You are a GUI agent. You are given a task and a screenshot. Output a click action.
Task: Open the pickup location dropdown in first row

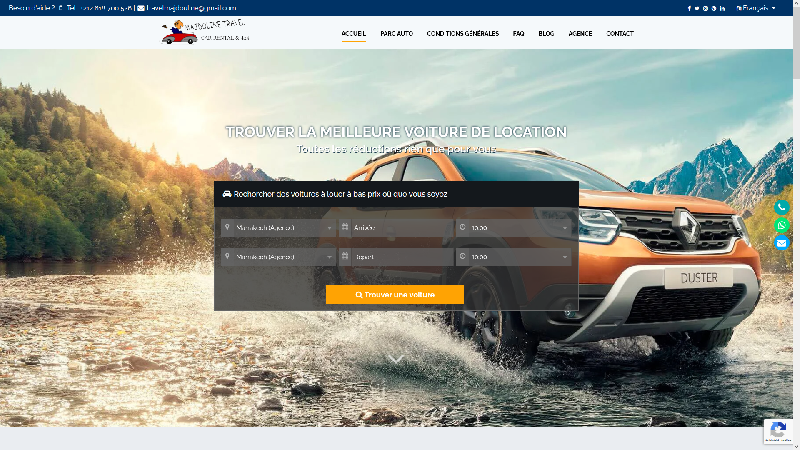click(284, 228)
